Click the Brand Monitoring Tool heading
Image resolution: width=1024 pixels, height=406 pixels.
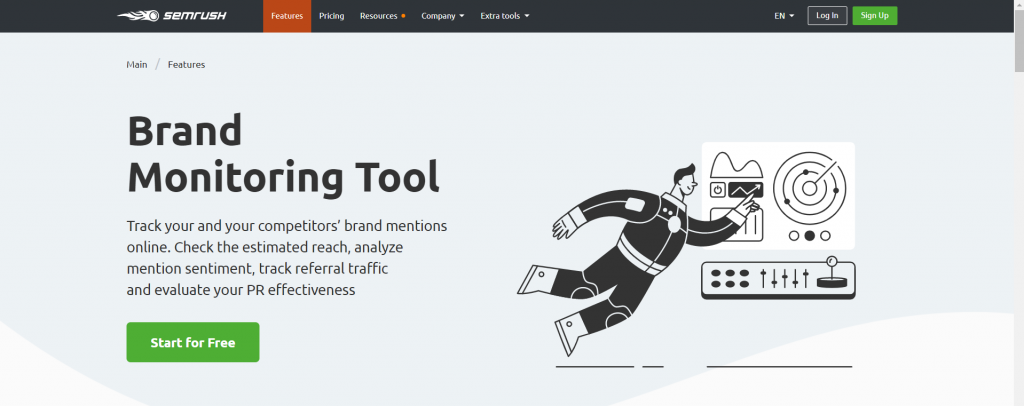coord(283,153)
